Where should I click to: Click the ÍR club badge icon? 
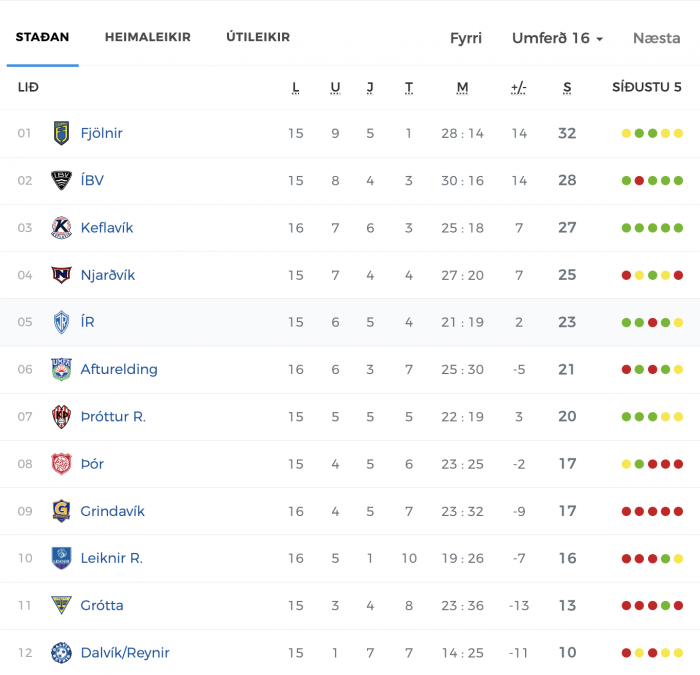(61, 322)
